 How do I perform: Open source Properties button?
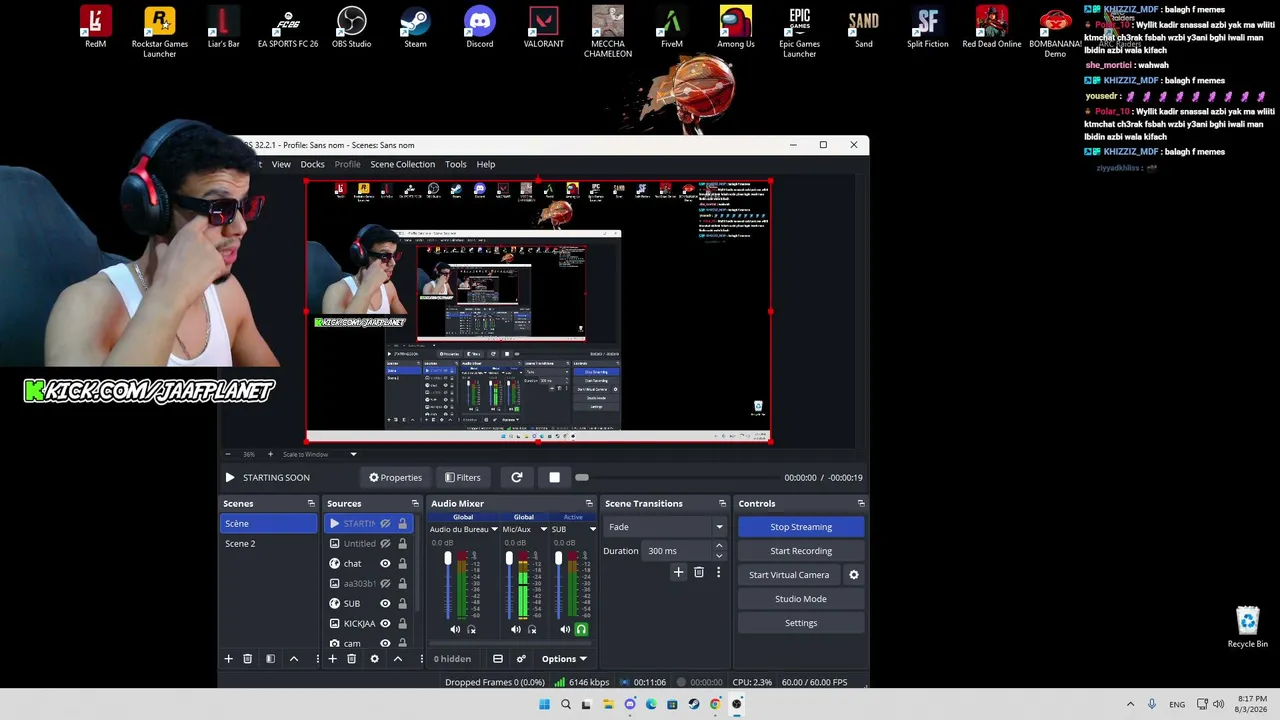396,477
